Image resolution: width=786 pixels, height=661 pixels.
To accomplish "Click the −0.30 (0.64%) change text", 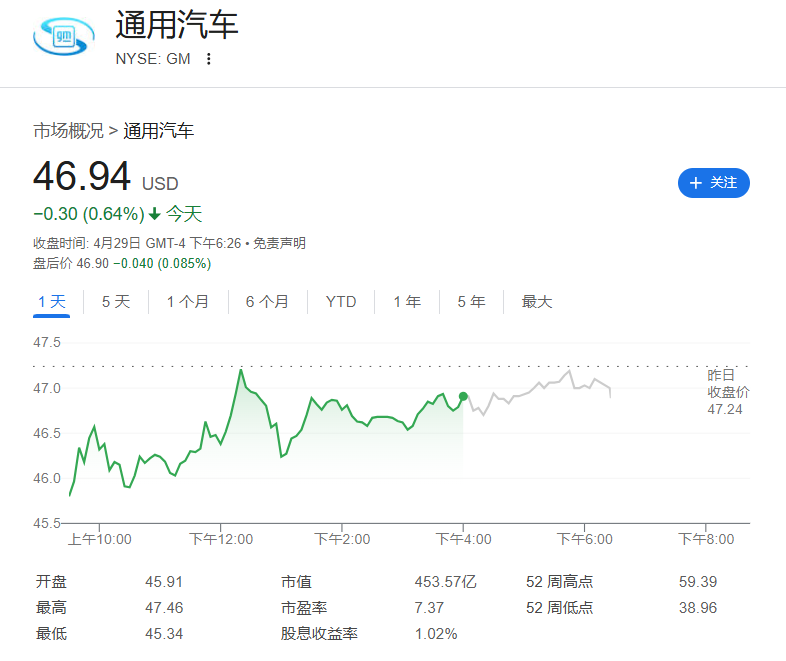I will (89, 214).
